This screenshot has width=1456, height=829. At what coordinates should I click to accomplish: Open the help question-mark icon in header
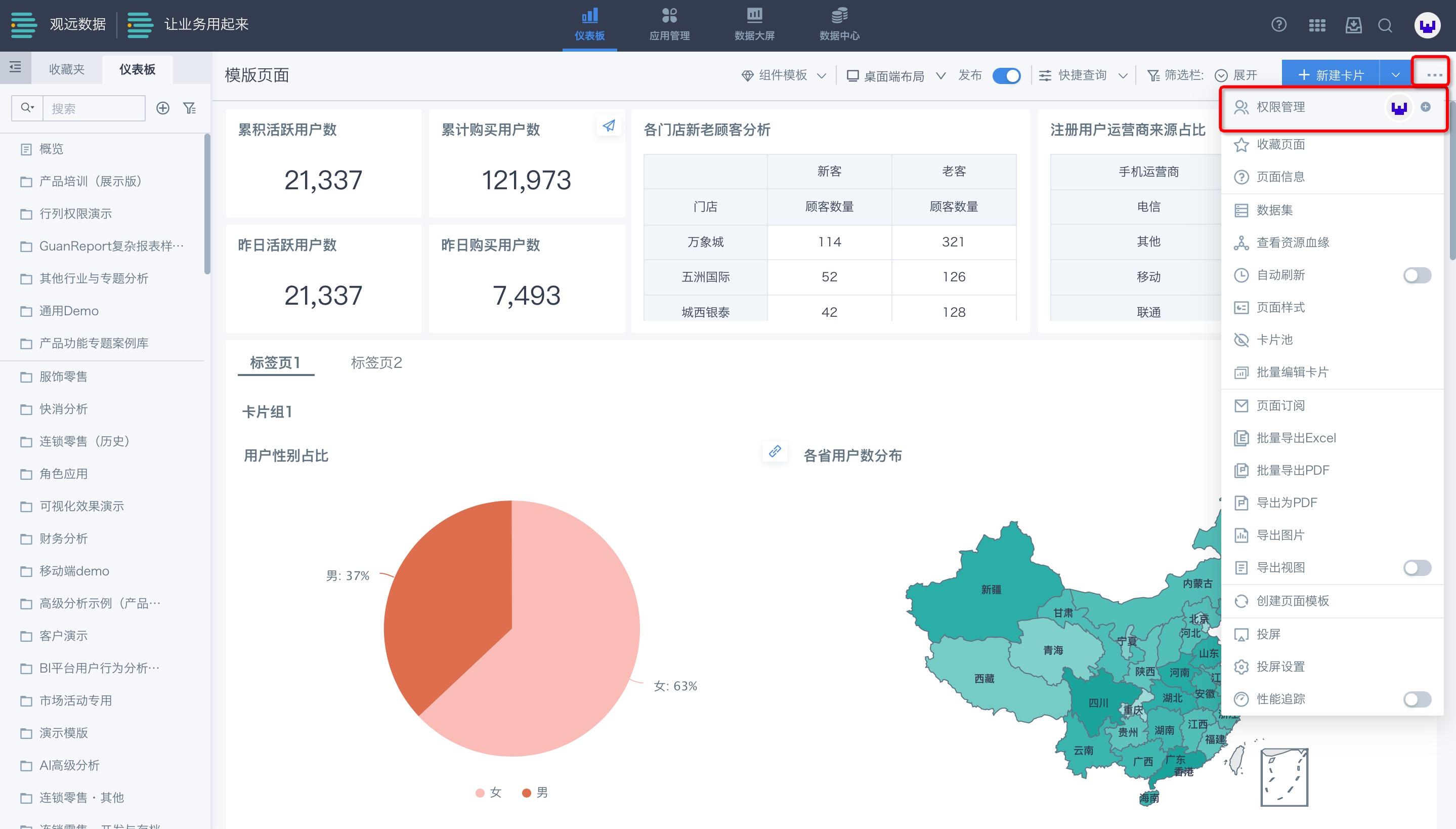[x=1278, y=25]
